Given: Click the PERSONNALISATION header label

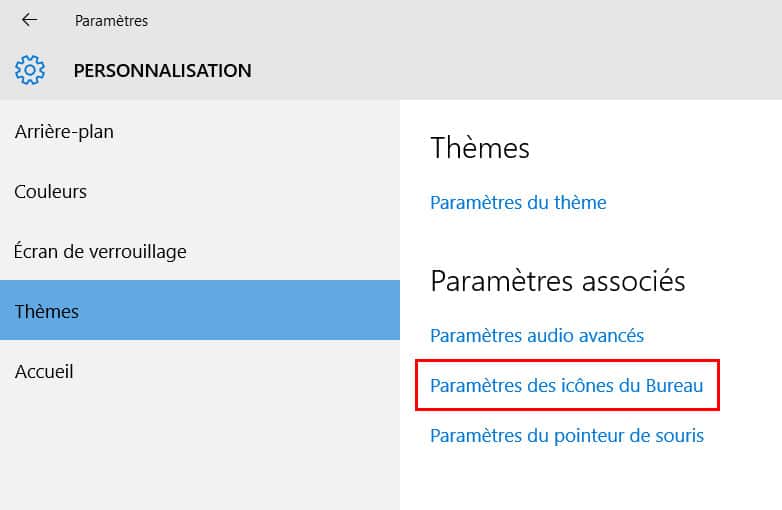Looking at the screenshot, I should pyautogui.click(x=162, y=70).
